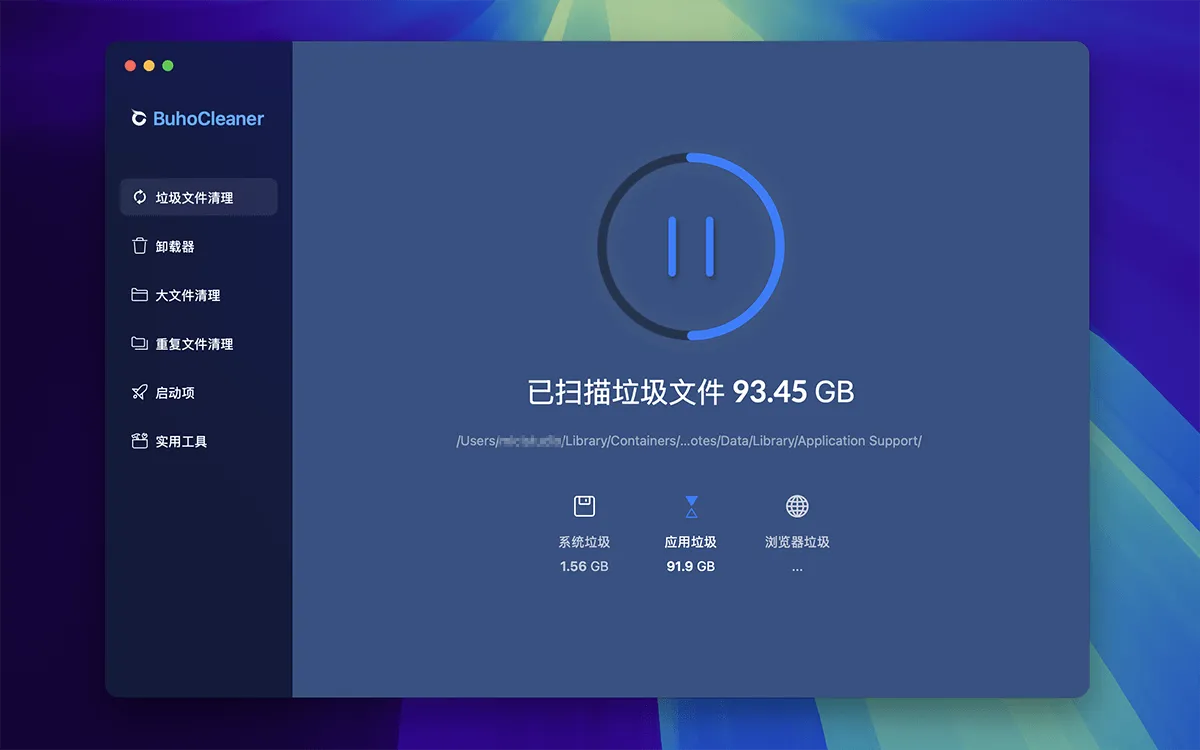1200x750 pixels.
Task: Open the 卸载器 uninstaller section
Action: pyautogui.click(x=175, y=247)
